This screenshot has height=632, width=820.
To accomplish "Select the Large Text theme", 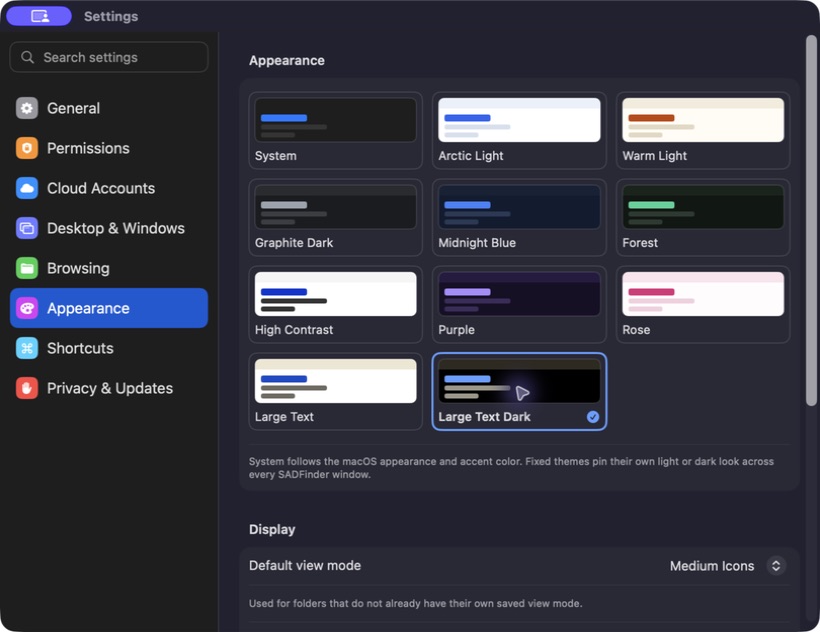I will tap(335, 392).
